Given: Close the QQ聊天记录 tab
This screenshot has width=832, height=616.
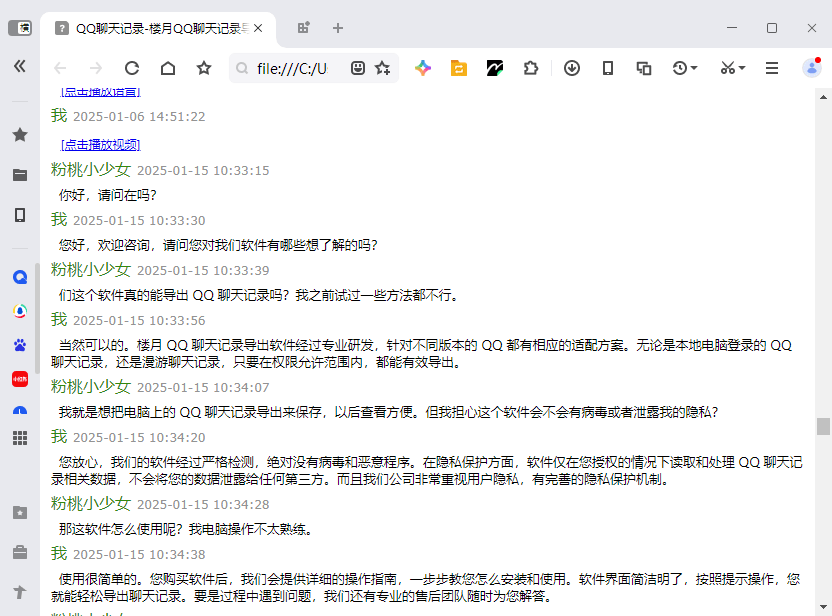Looking at the screenshot, I should pos(258,28).
